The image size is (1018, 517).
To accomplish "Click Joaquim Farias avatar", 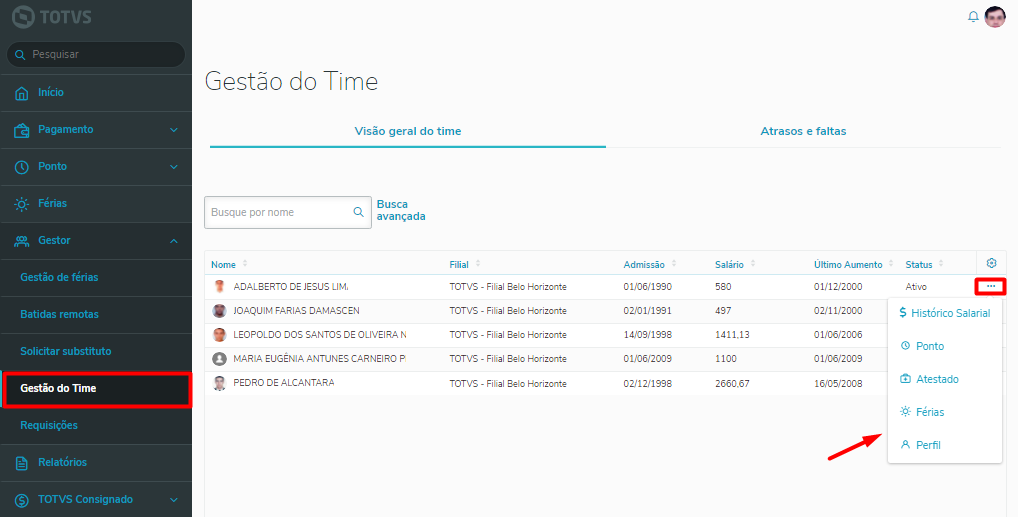I will point(219,310).
